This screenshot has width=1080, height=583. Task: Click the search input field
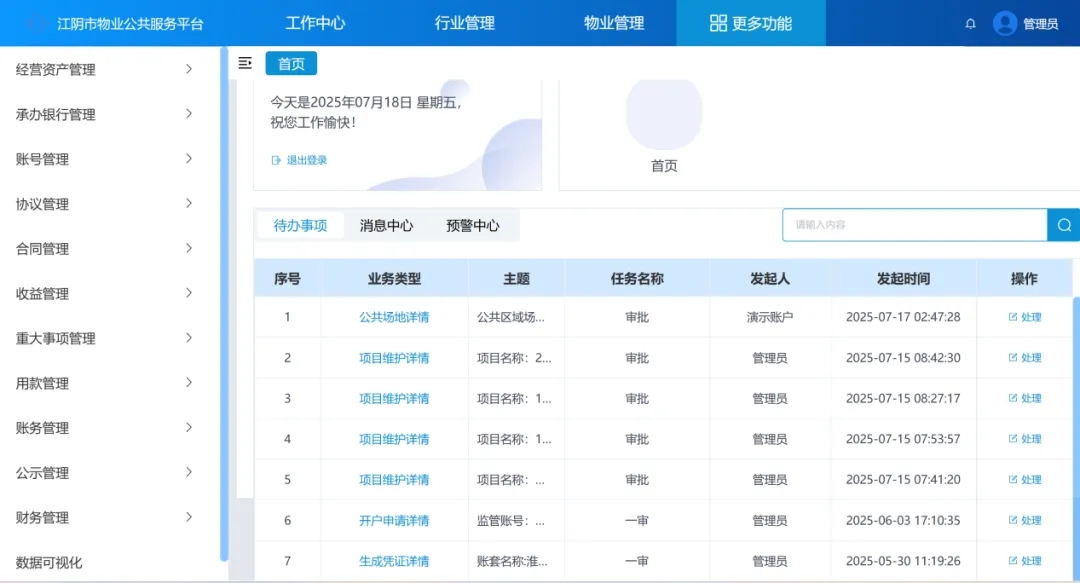(x=913, y=225)
